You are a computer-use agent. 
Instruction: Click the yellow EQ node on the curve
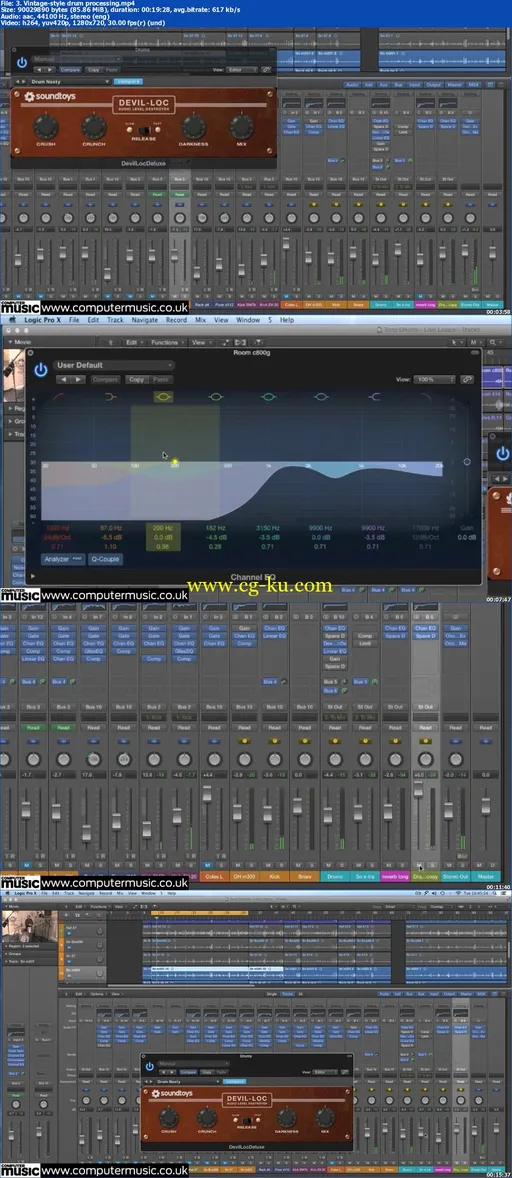[x=175, y=462]
